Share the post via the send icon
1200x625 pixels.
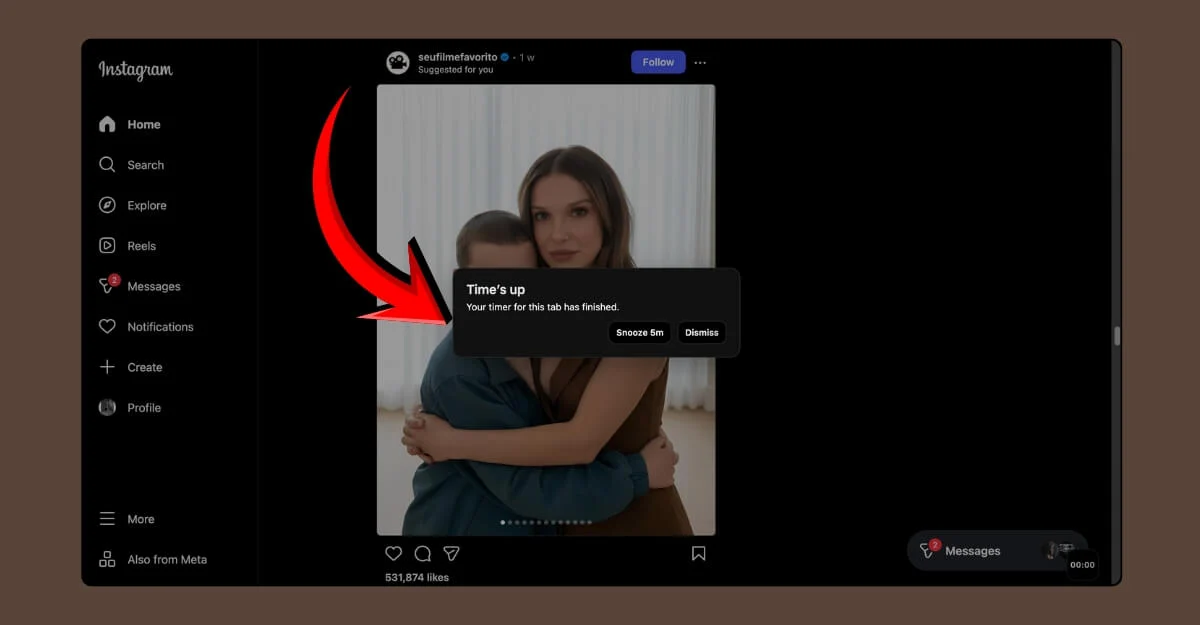click(x=452, y=553)
